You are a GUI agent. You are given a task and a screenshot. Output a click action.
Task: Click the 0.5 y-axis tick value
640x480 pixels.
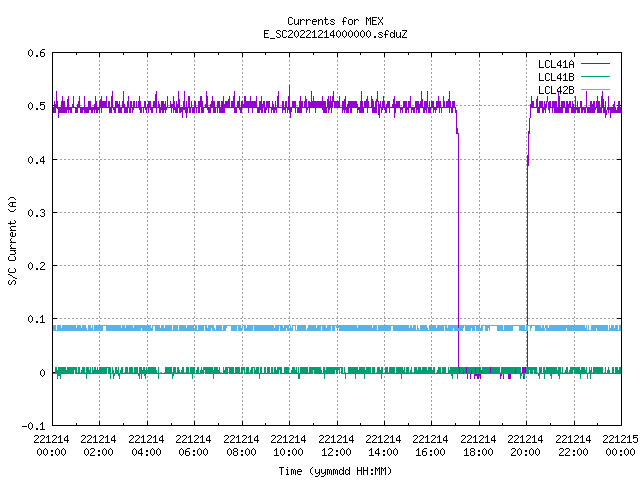point(36,106)
